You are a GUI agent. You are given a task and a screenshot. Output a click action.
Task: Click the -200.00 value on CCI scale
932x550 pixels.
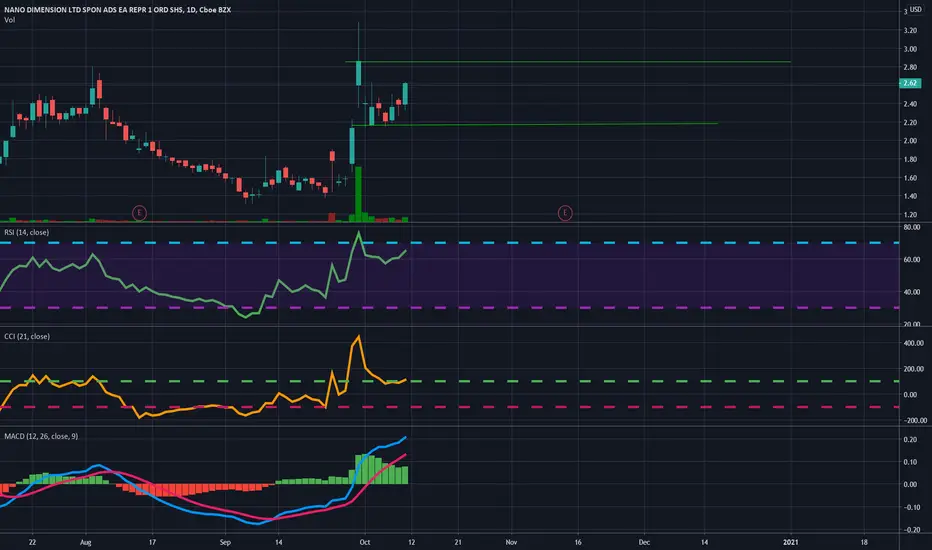pyautogui.click(x=915, y=420)
